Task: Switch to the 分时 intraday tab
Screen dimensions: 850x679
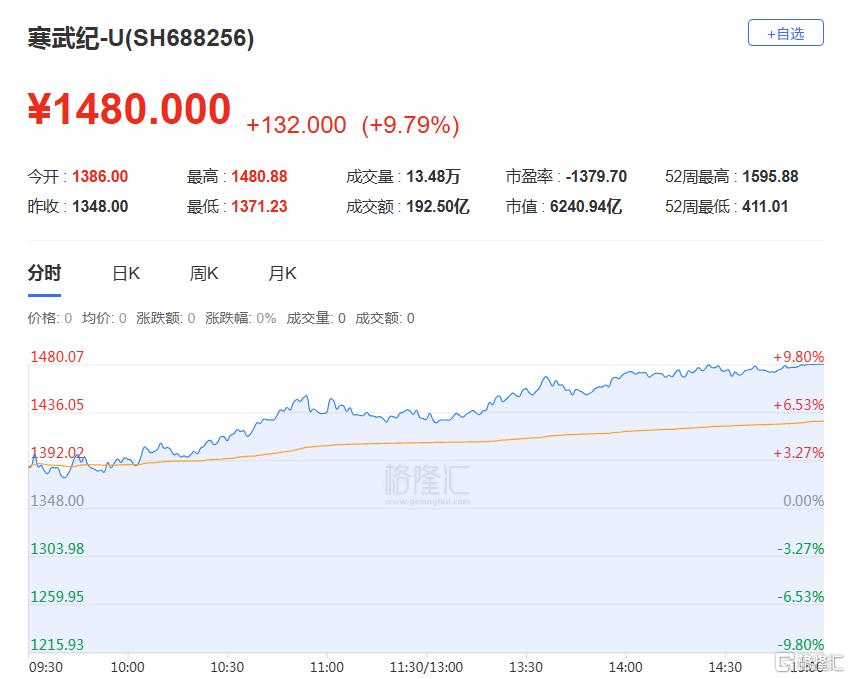Action: click(x=44, y=273)
